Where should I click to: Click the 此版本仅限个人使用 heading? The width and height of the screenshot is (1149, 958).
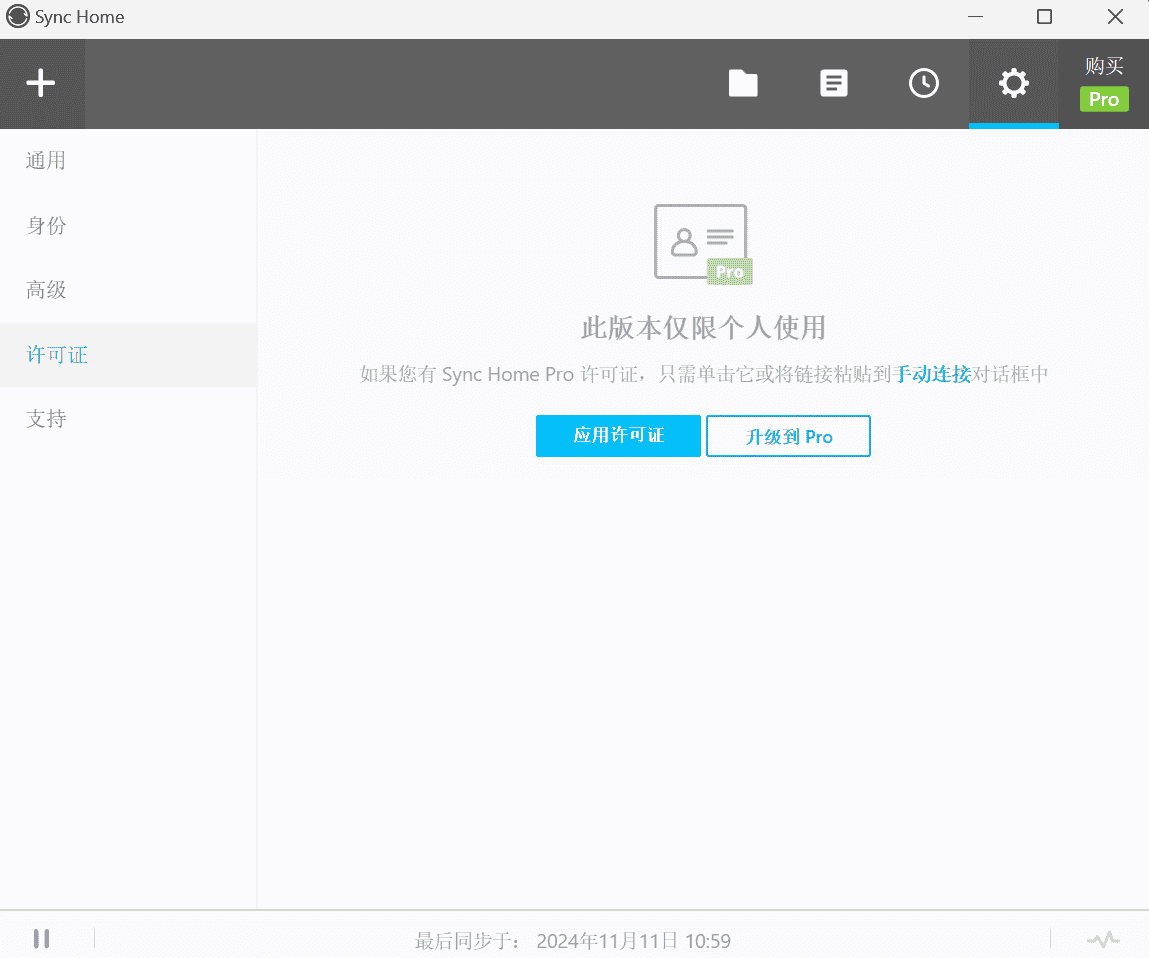(703, 328)
